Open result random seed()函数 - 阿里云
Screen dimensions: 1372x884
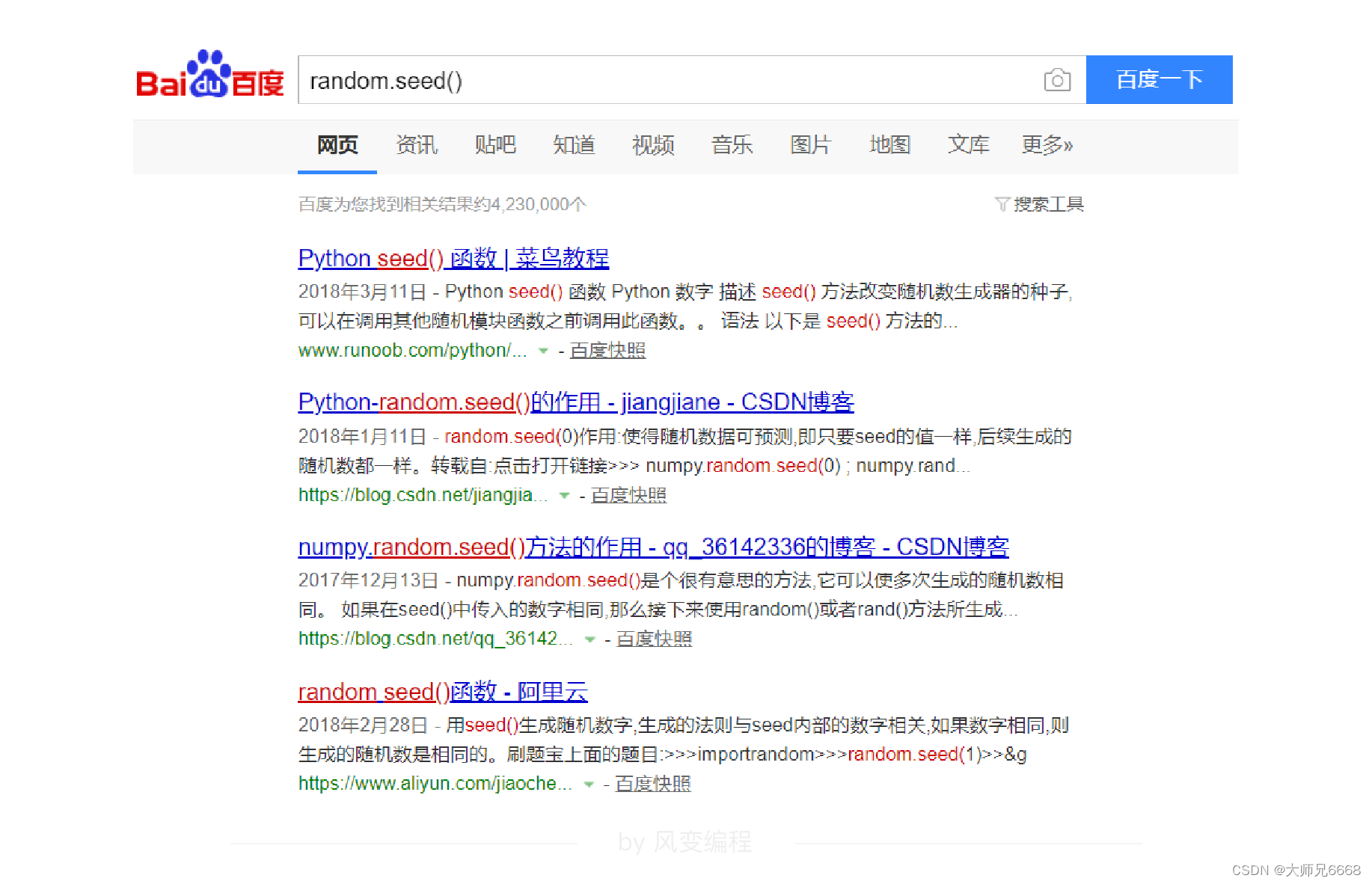(x=443, y=692)
